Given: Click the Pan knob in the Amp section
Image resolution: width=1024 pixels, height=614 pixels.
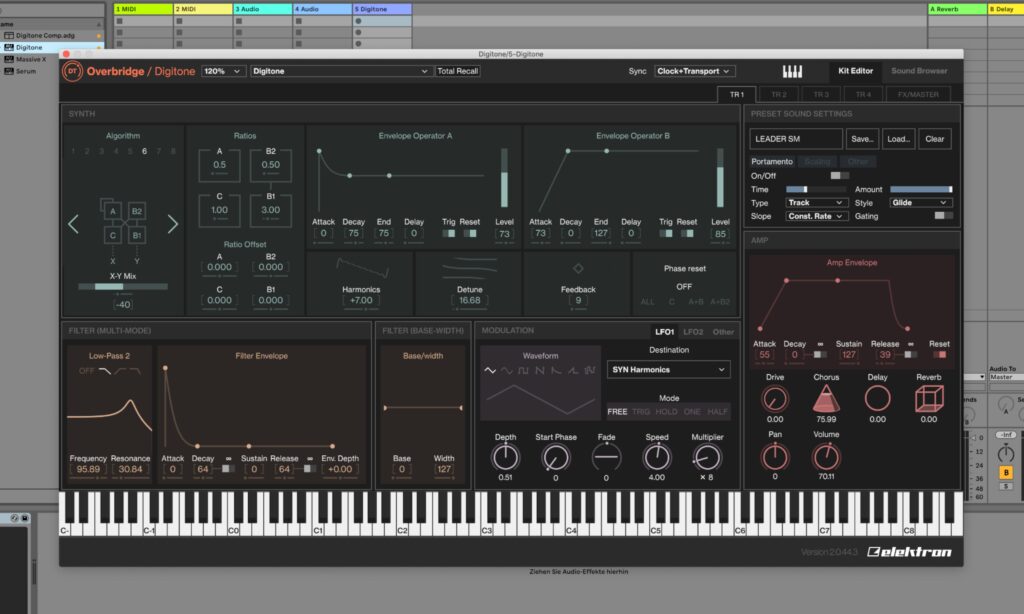Looking at the screenshot, I should (x=775, y=457).
